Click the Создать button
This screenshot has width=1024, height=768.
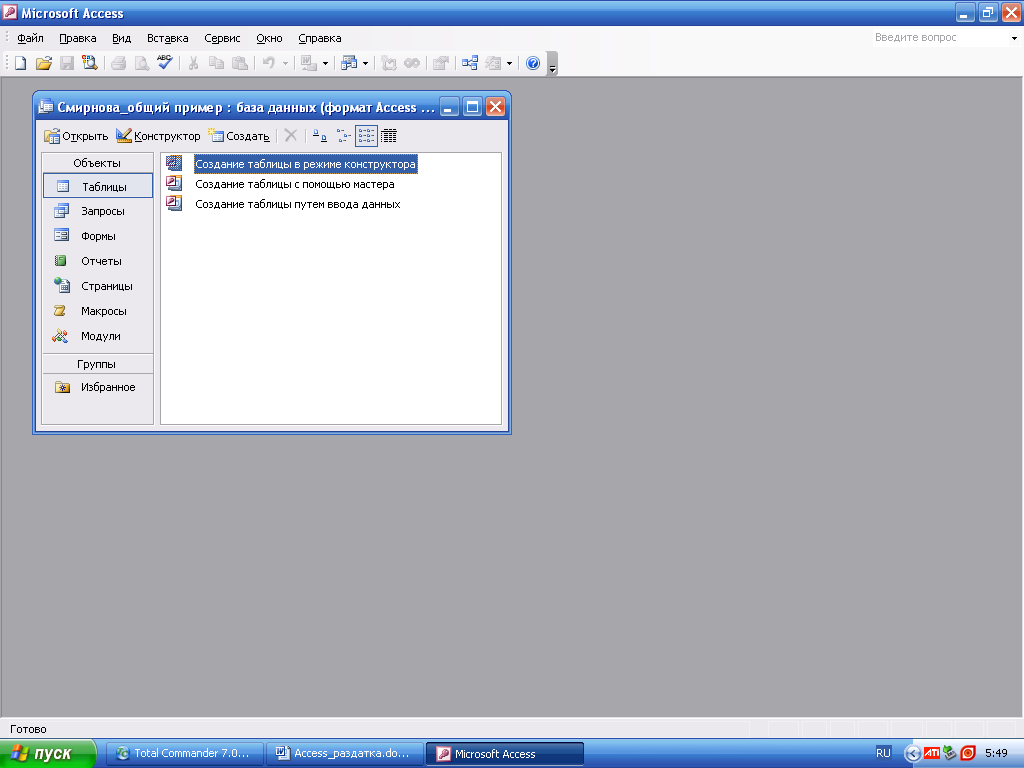238,136
